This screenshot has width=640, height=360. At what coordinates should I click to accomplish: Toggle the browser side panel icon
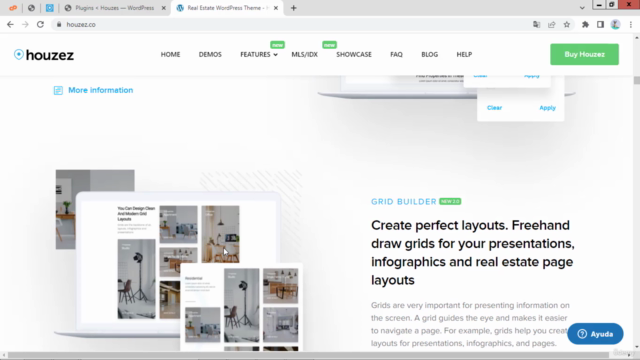coord(600,24)
